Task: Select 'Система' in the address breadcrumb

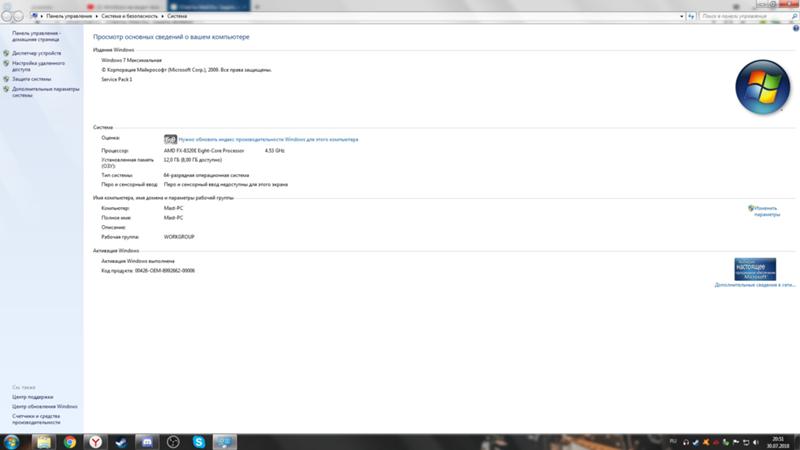Action: [177, 16]
